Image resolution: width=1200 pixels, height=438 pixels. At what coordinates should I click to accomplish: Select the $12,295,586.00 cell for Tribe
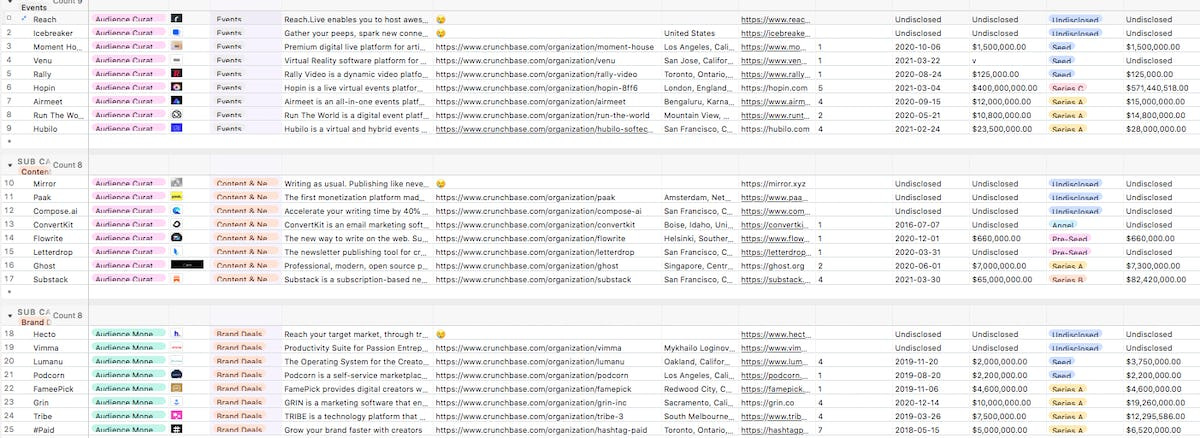pyautogui.click(x=1160, y=415)
